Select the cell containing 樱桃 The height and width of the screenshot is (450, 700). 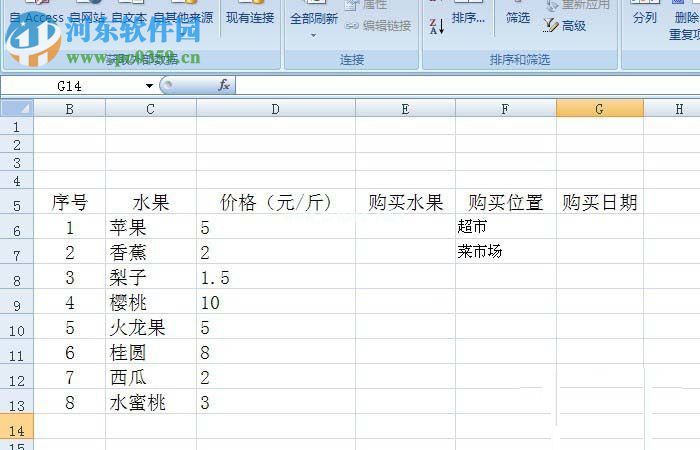[151, 302]
